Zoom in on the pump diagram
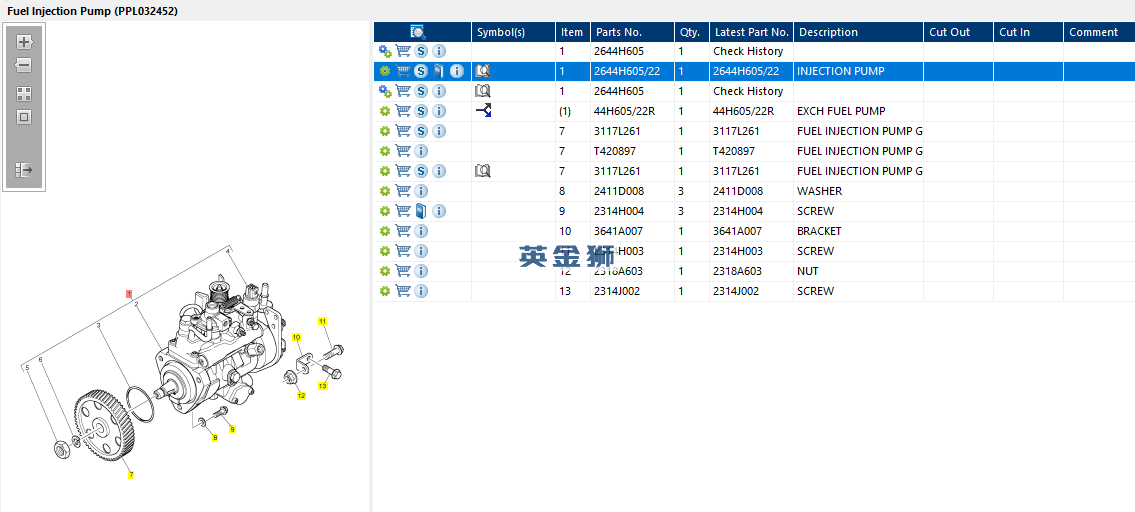 pyautogui.click(x=24, y=42)
